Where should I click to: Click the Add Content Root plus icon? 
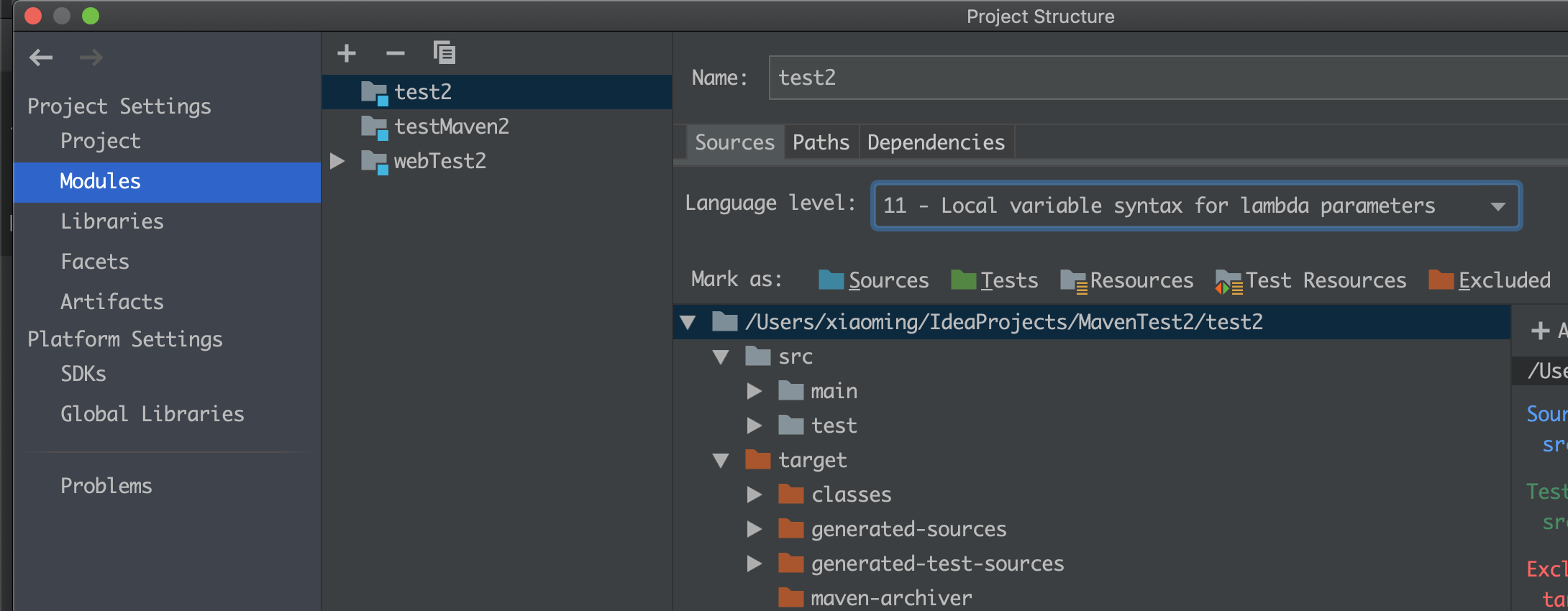coord(1540,331)
